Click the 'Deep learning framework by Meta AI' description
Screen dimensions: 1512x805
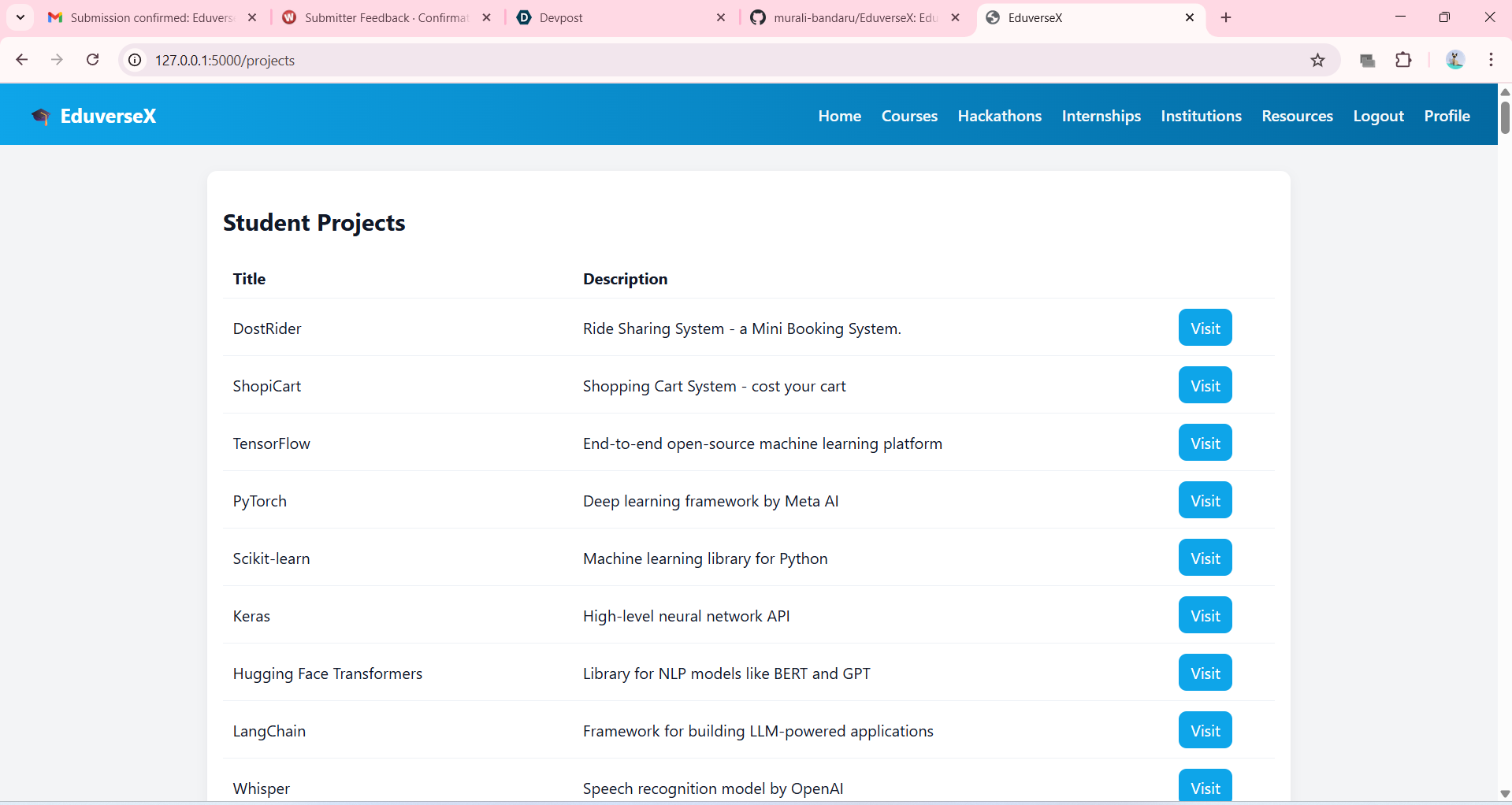(711, 501)
